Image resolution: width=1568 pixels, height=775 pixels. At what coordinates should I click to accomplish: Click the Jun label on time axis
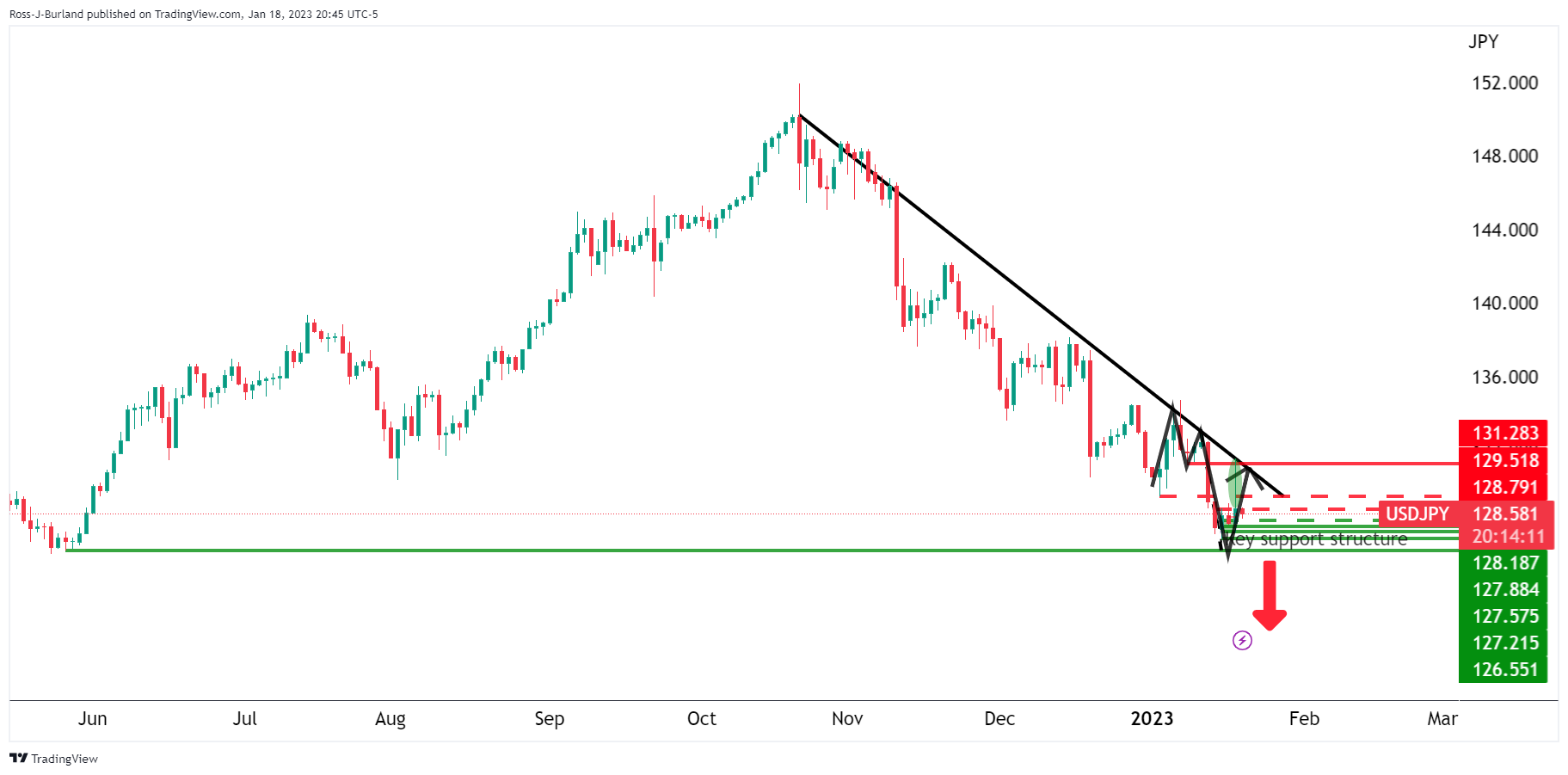pos(93,718)
